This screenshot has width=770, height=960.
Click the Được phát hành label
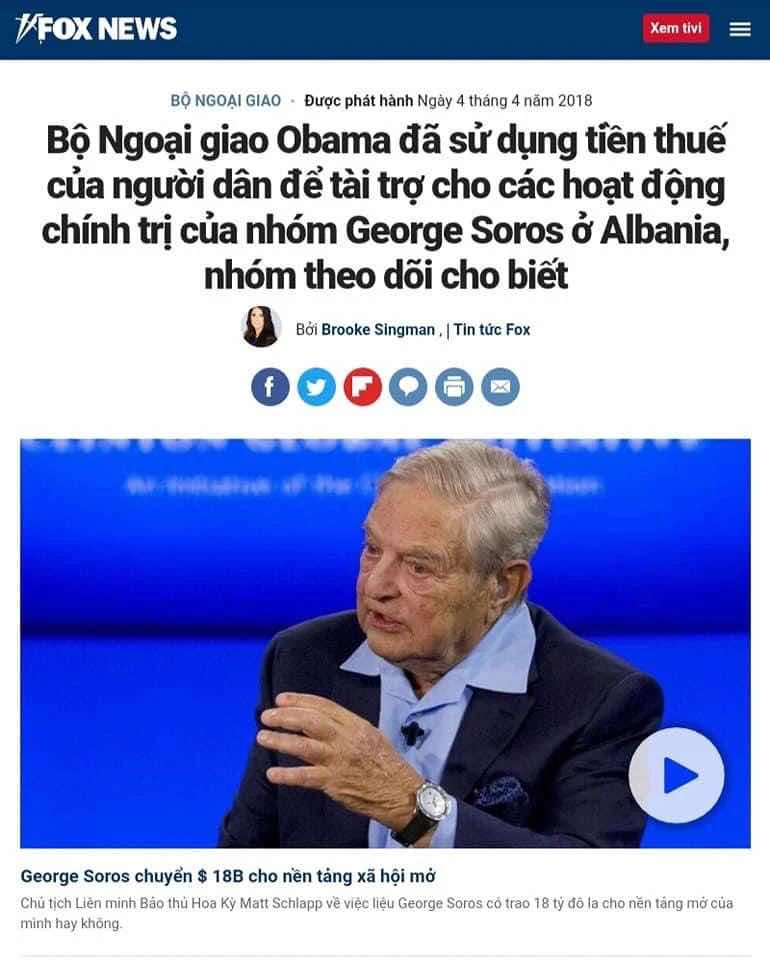359,100
